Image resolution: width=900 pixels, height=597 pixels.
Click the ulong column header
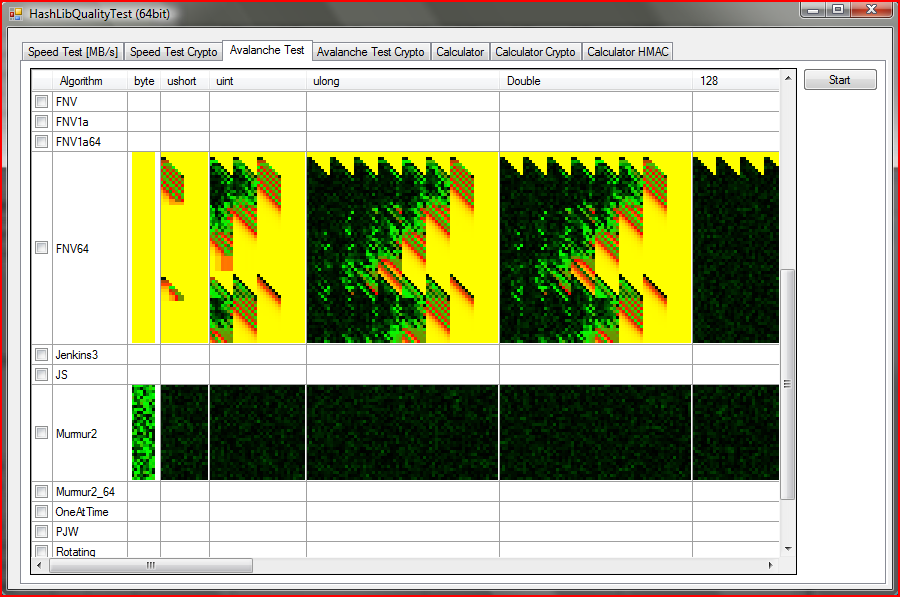pyautogui.click(x=403, y=81)
